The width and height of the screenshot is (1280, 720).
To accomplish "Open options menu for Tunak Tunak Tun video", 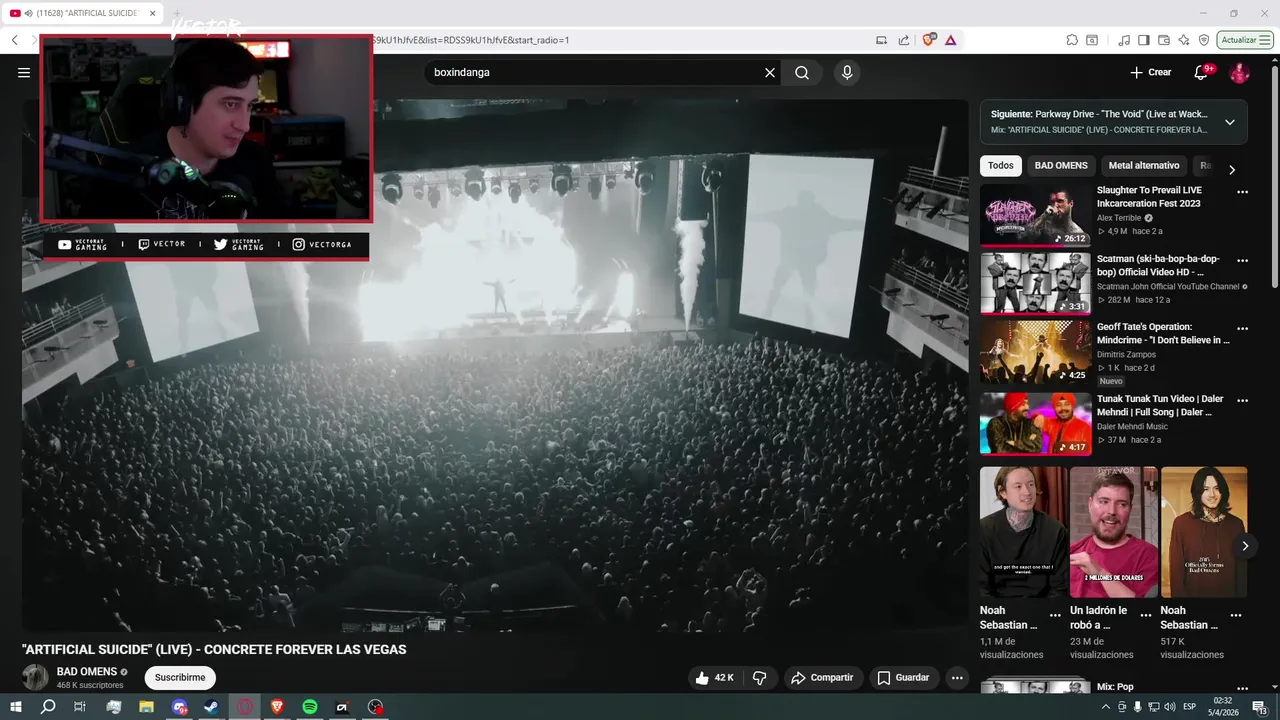I will (1242, 400).
